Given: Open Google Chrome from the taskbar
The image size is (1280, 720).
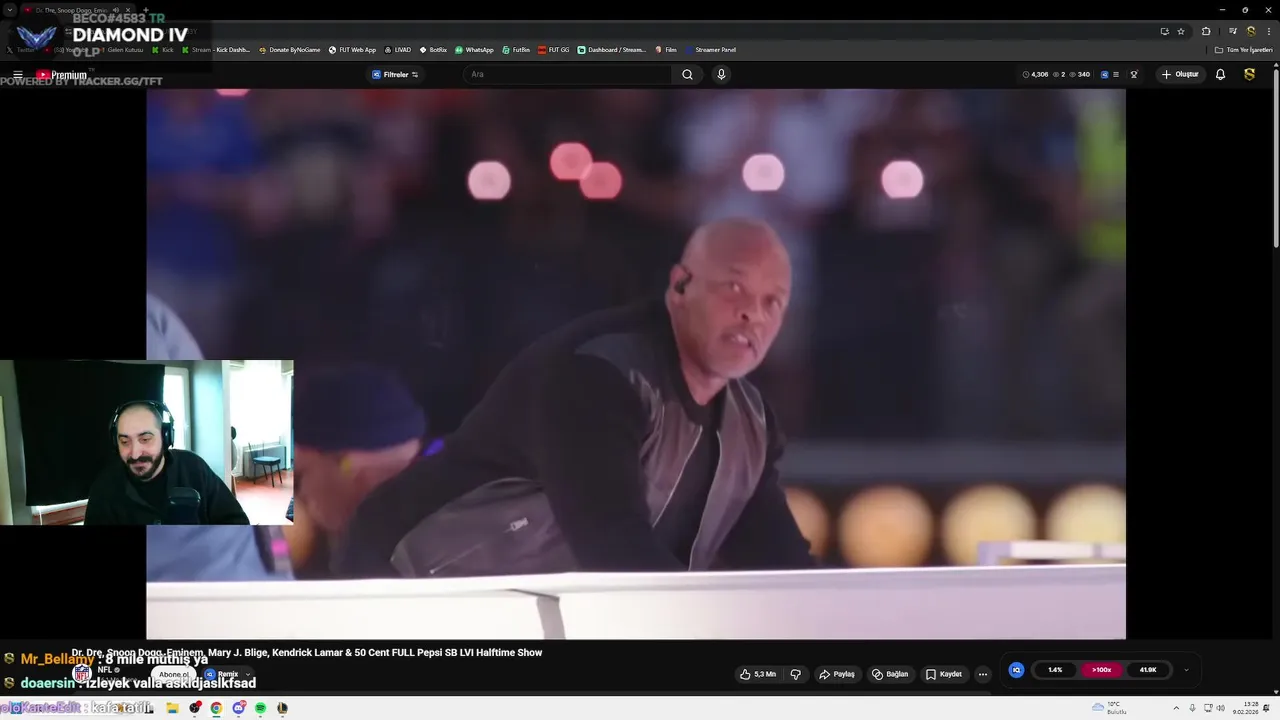Looking at the screenshot, I should (216, 708).
